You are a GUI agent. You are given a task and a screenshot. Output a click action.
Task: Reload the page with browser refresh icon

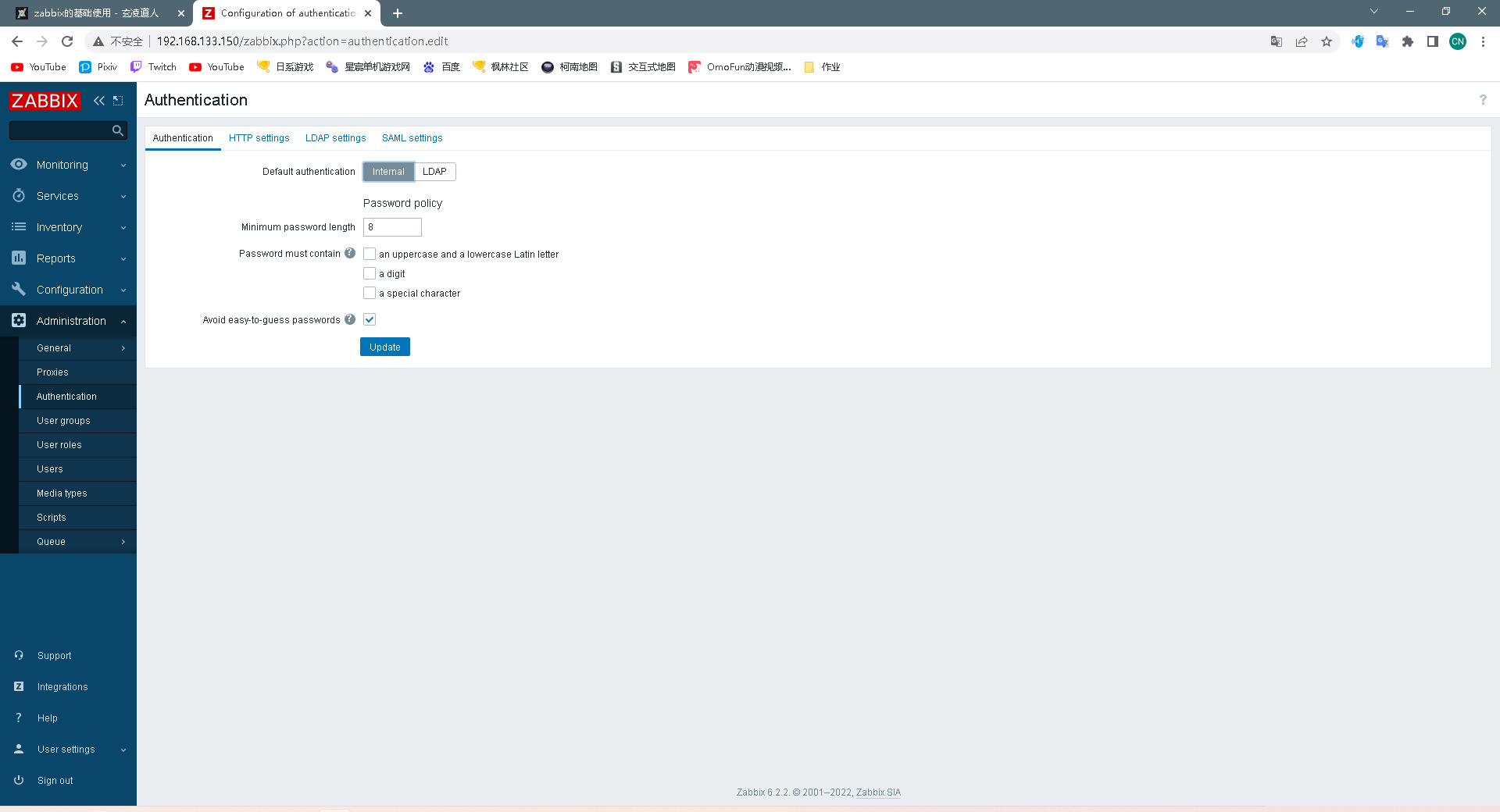(67, 41)
